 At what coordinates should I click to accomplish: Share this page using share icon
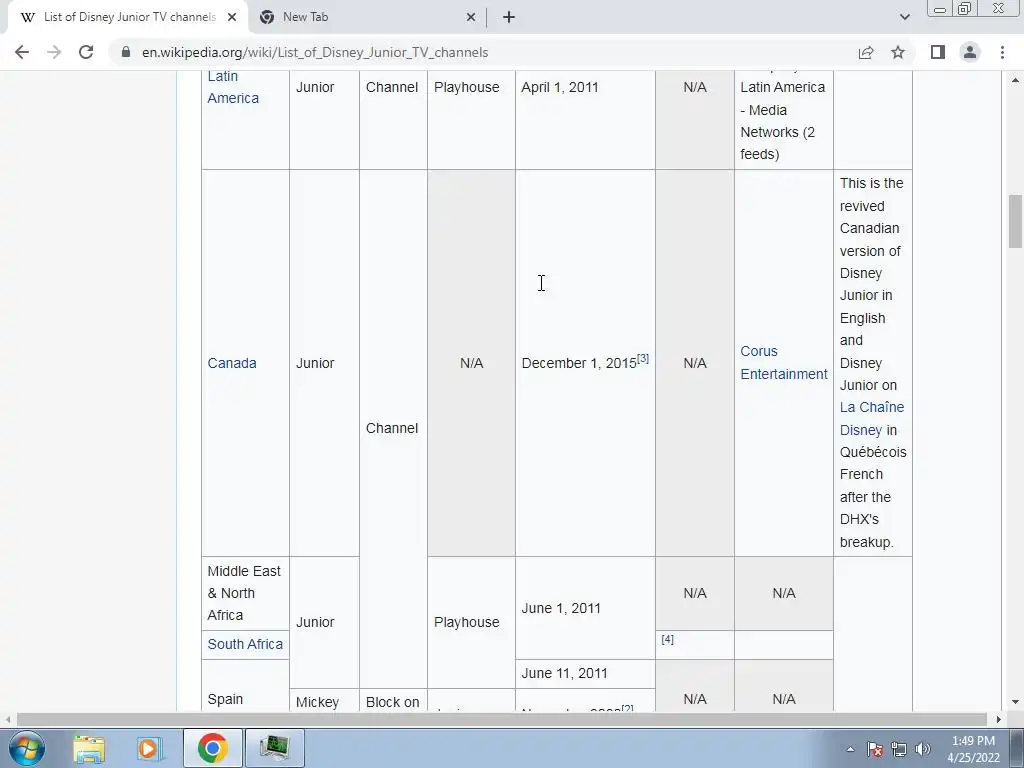pos(866,52)
